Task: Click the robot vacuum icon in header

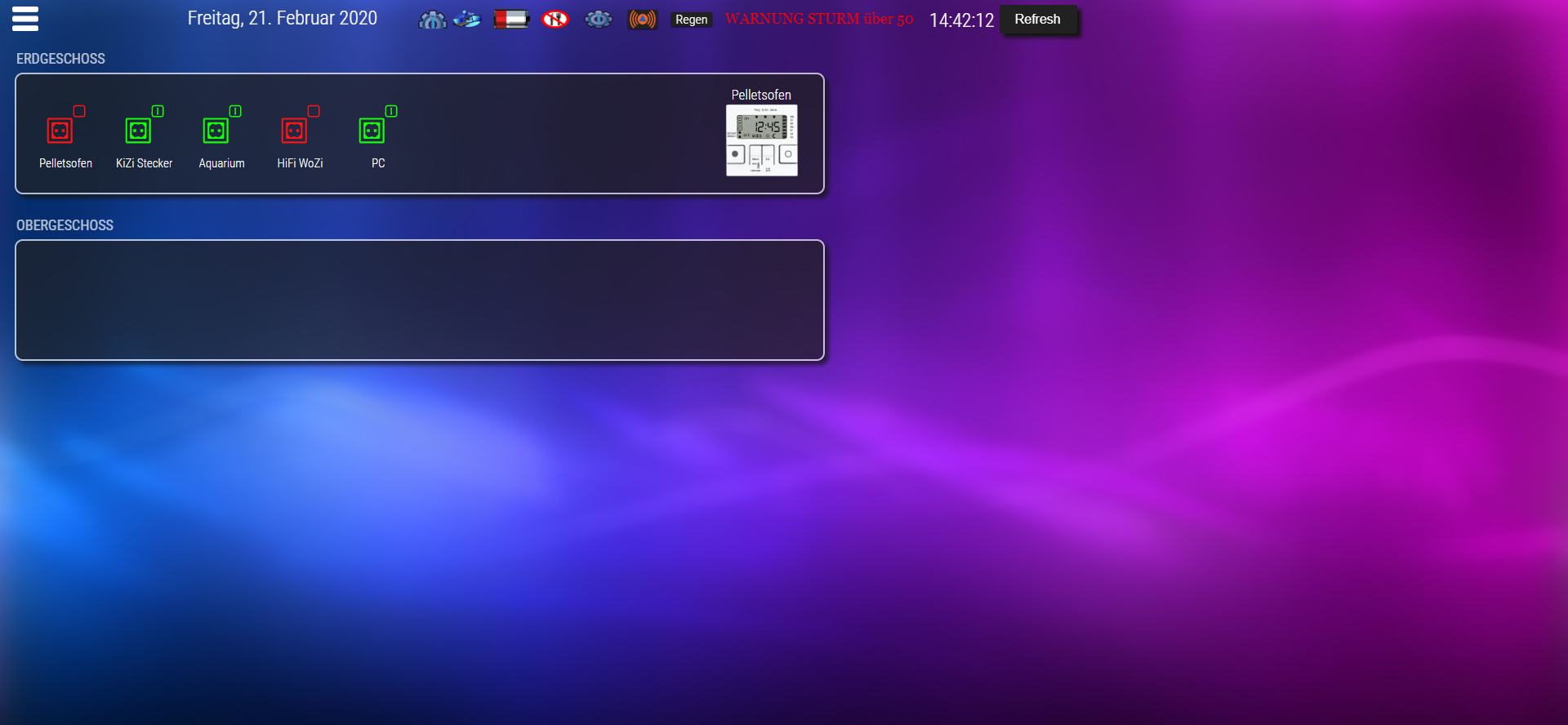Action: click(x=467, y=19)
